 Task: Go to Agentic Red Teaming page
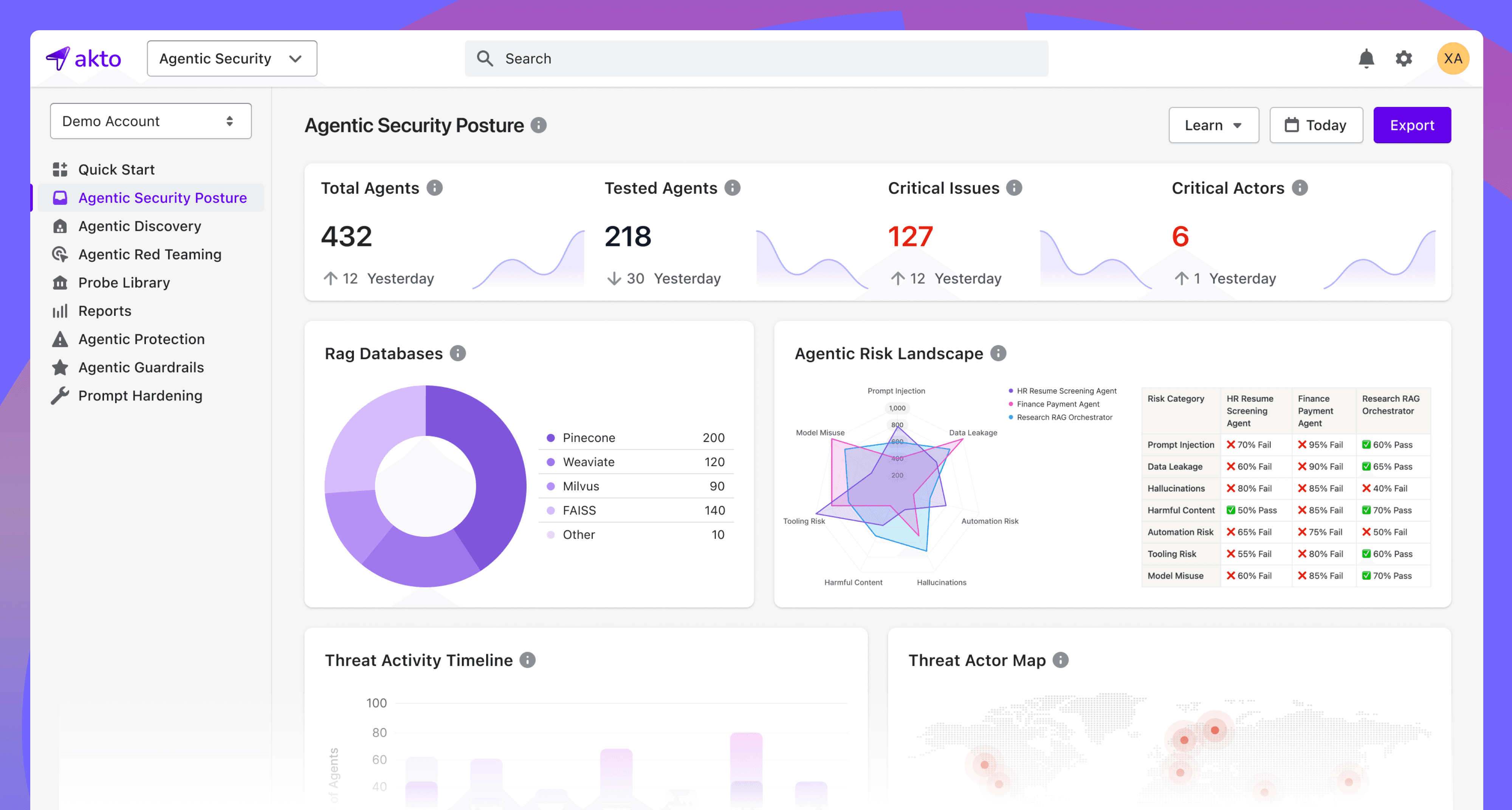coord(150,254)
